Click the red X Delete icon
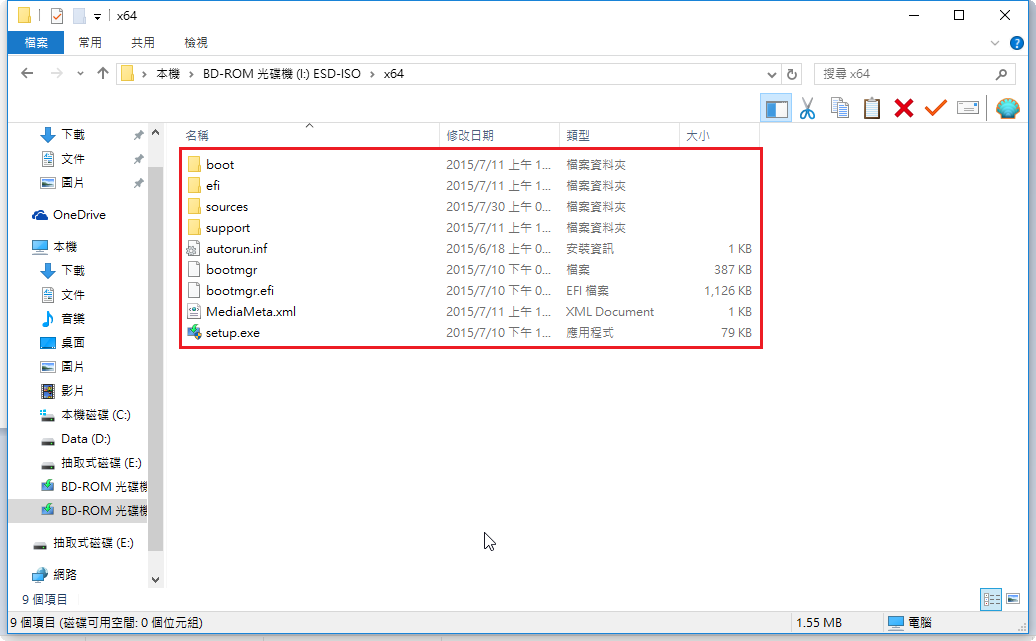The height and width of the screenshot is (641, 1036). click(x=904, y=108)
